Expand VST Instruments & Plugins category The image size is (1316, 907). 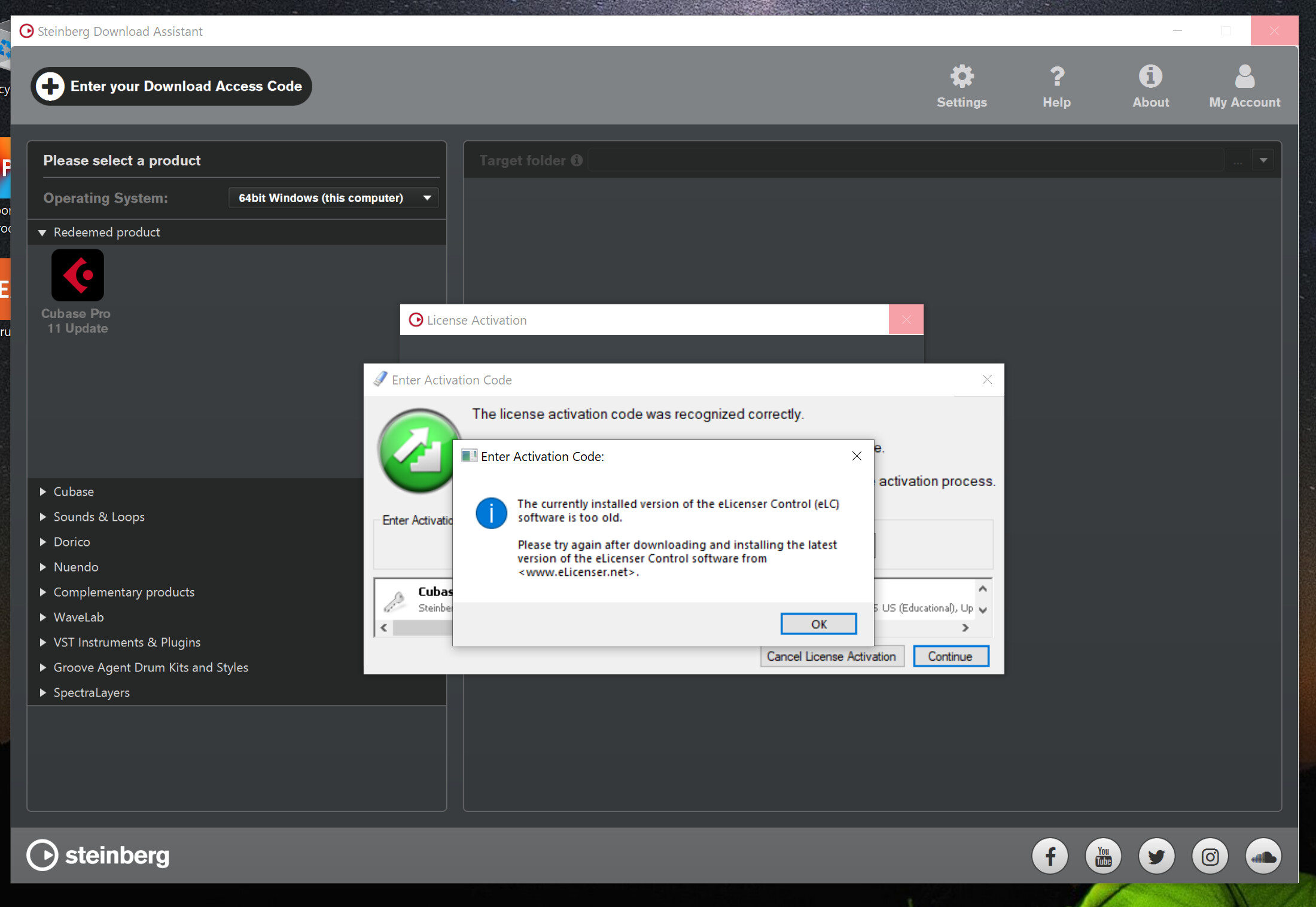(42, 642)
